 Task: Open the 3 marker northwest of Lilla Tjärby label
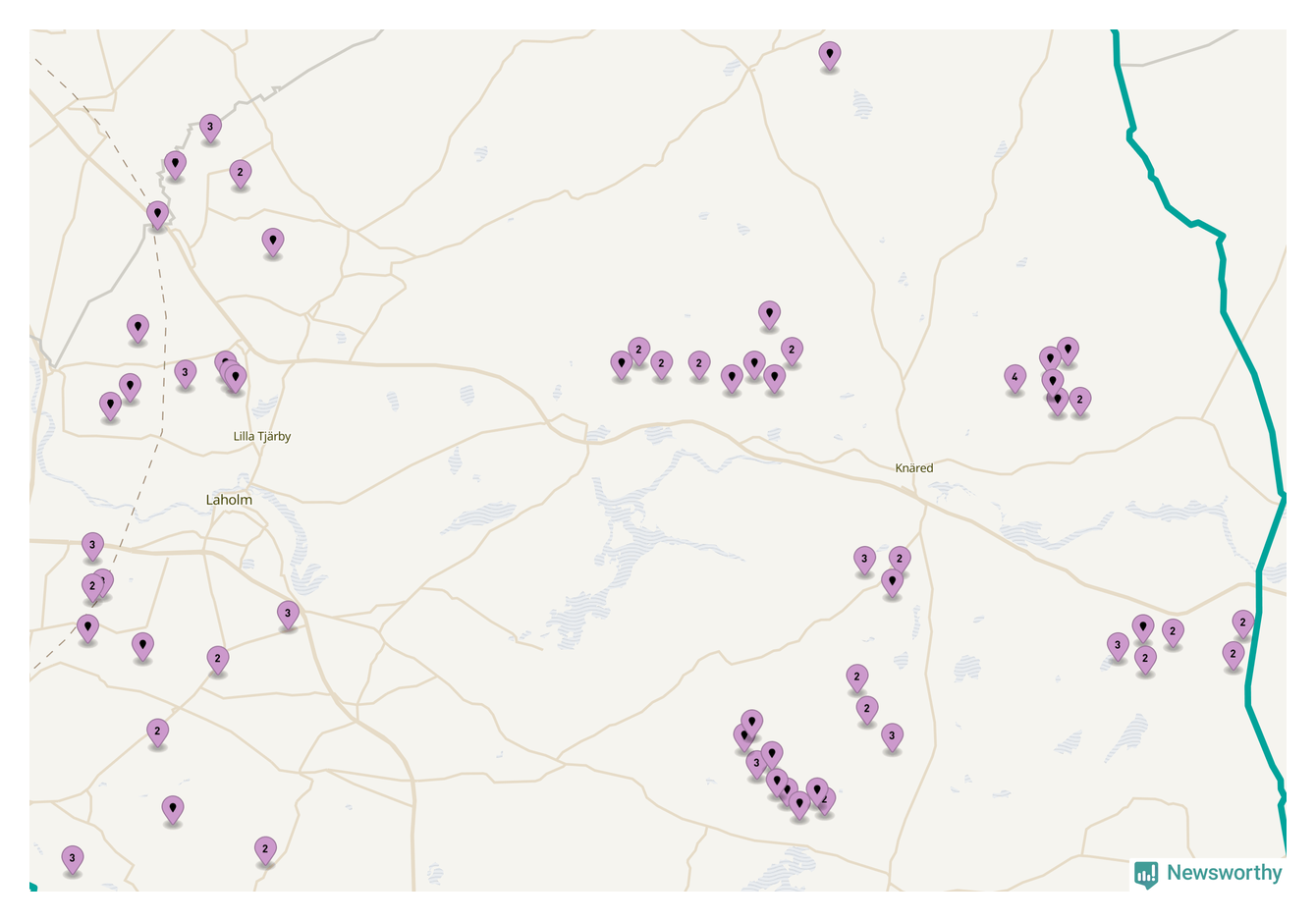[x=185, y=373]
